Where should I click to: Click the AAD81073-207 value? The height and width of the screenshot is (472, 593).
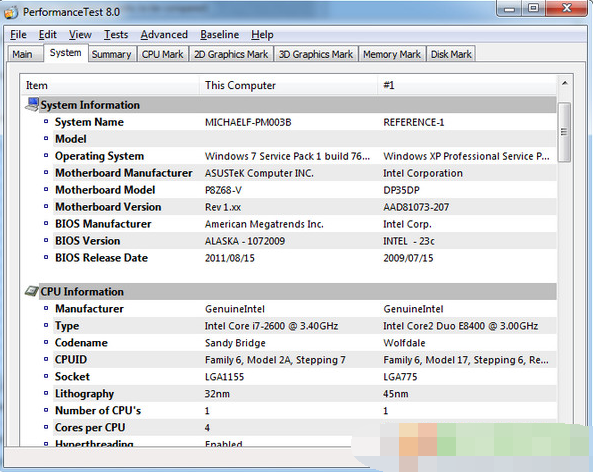tap(416, 207)
